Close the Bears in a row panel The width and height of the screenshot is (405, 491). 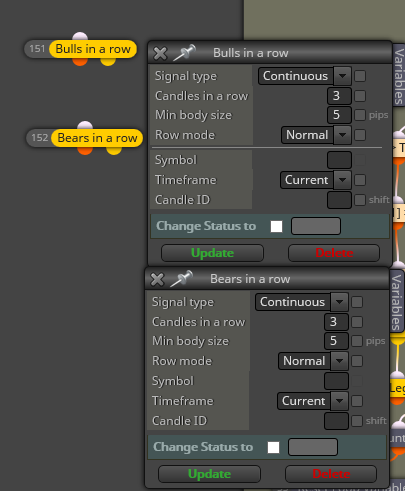coord(157,279)
